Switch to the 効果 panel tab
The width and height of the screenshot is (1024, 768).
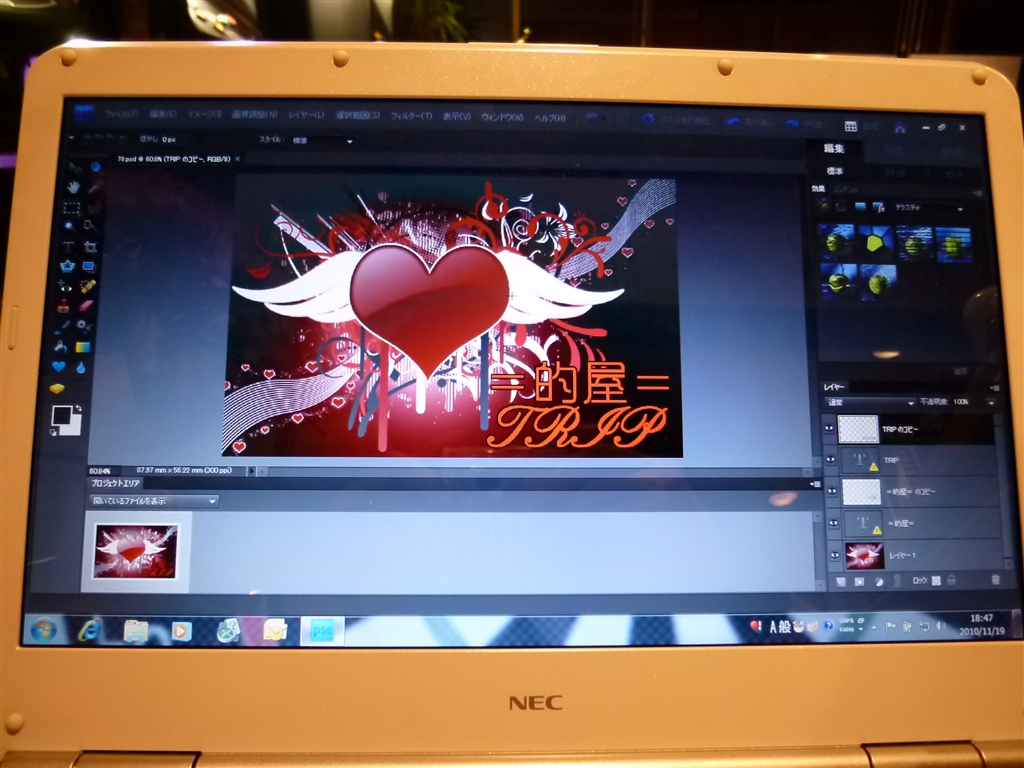pyautogui.click(x=818, y=189)
